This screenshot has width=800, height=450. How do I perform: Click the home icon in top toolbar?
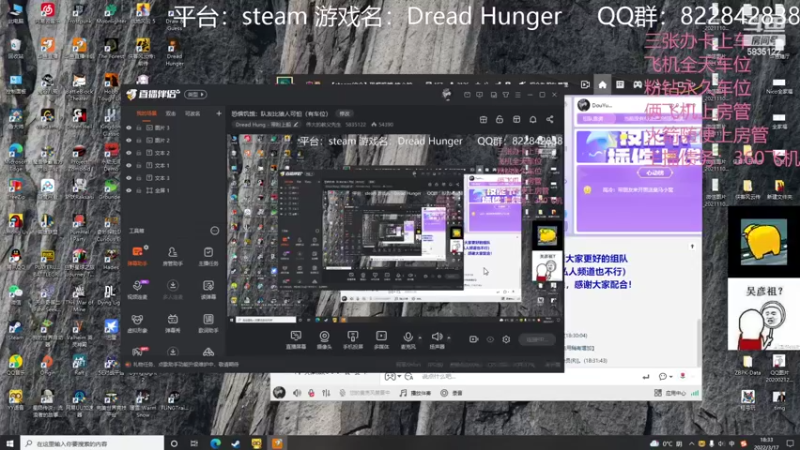603,85
